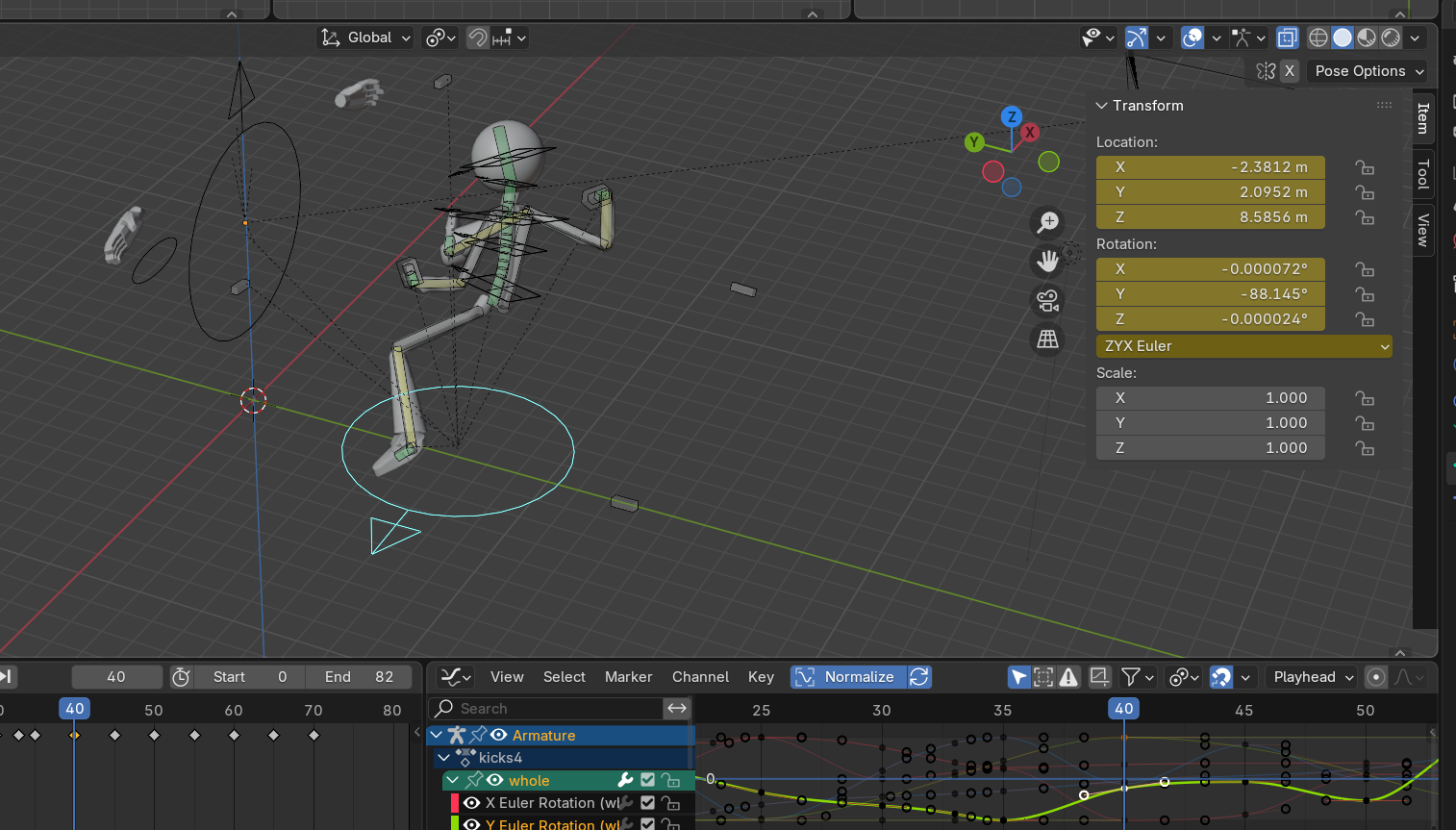Click the Auto Normalization refresh icon

coord(919,677)
